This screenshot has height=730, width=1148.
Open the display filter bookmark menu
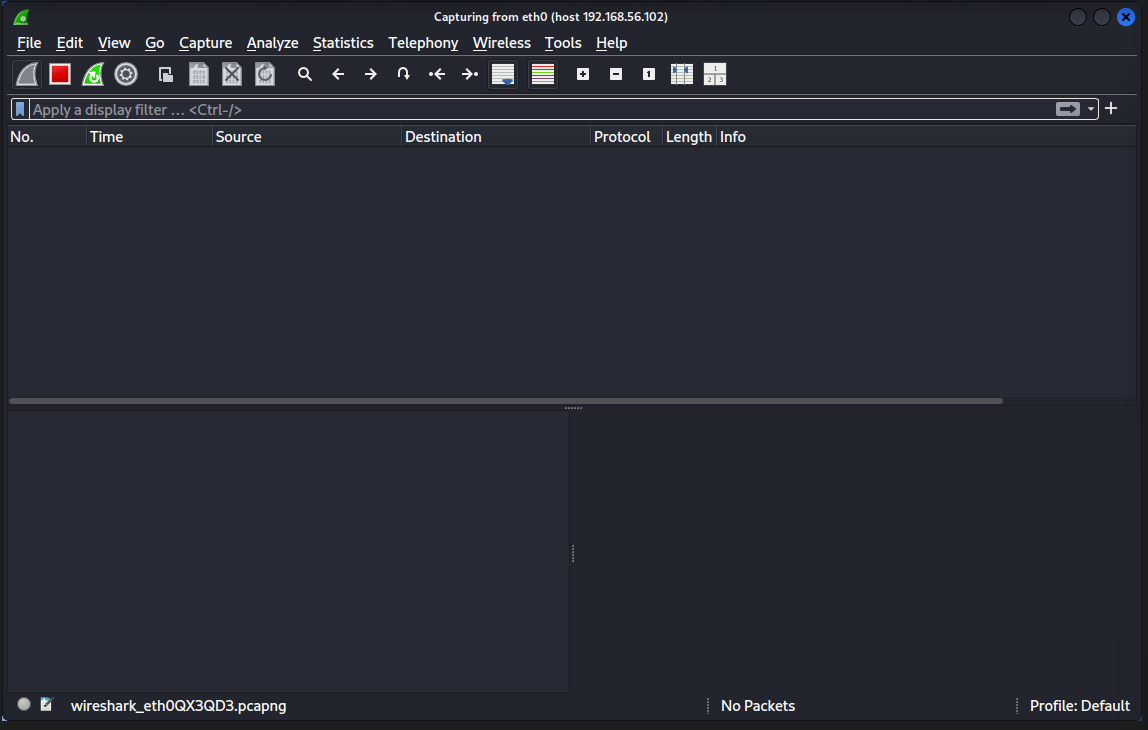coord(20,109)
